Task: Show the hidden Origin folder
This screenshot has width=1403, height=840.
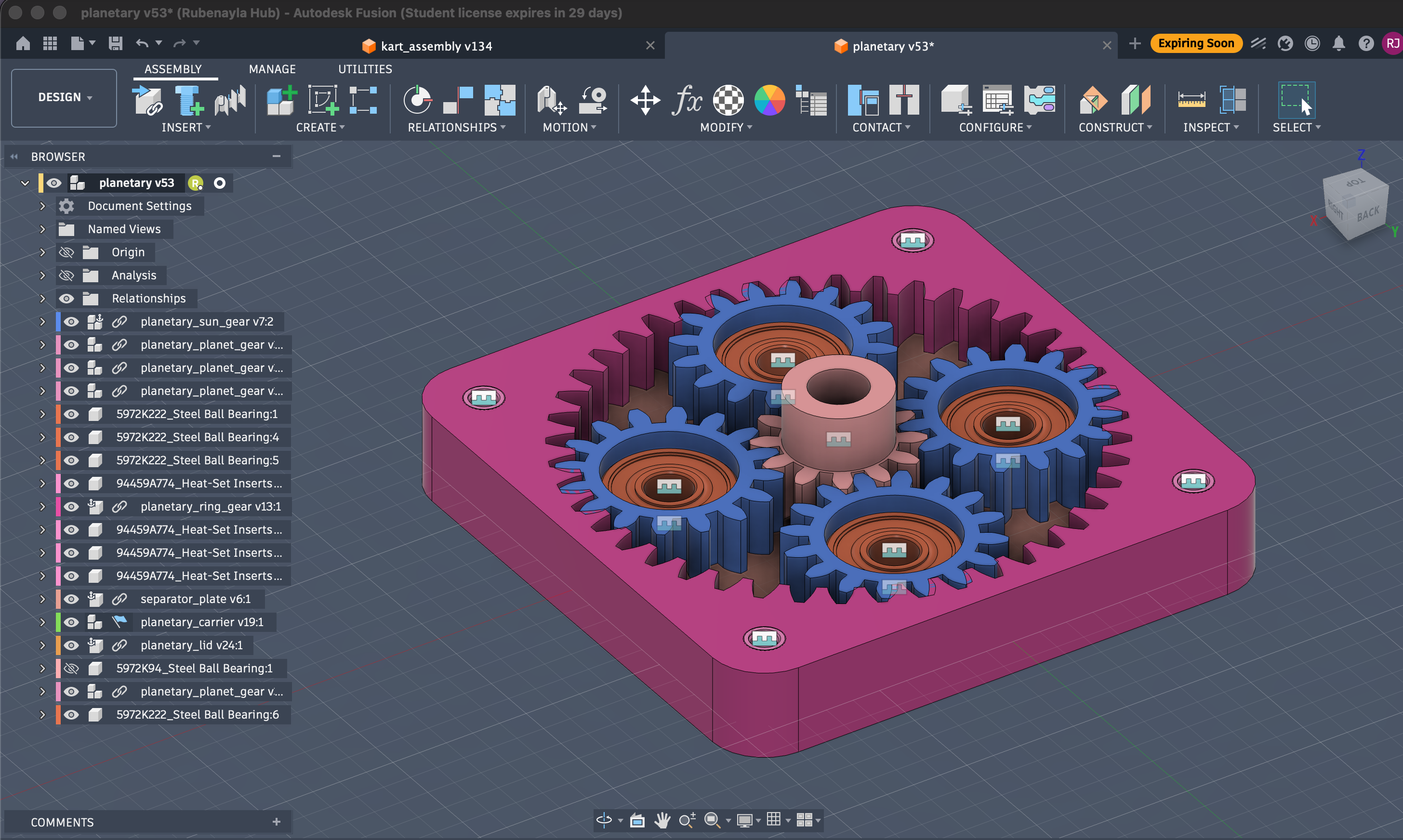Action: [66, 252]
